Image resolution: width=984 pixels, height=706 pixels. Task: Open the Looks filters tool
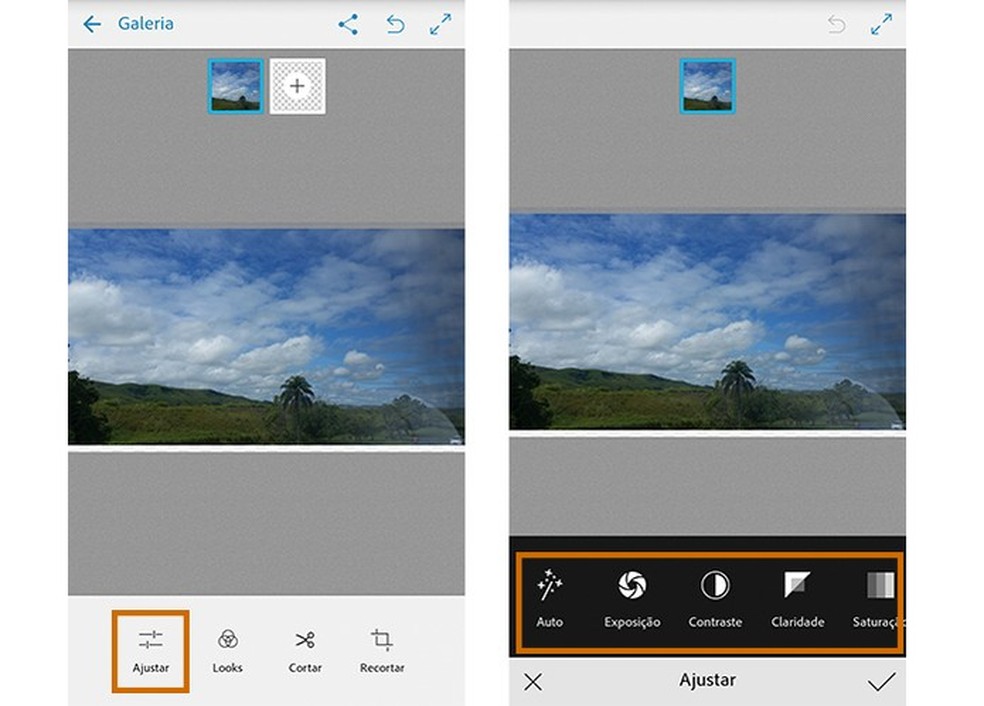click(227, 651)
